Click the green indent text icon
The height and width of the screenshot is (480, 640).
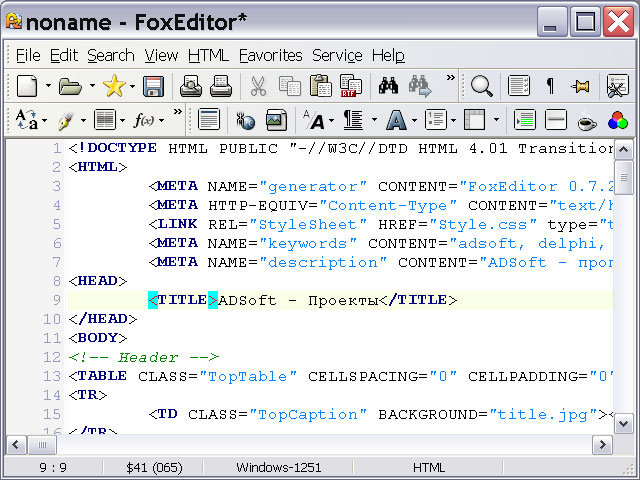pos(524,120)
